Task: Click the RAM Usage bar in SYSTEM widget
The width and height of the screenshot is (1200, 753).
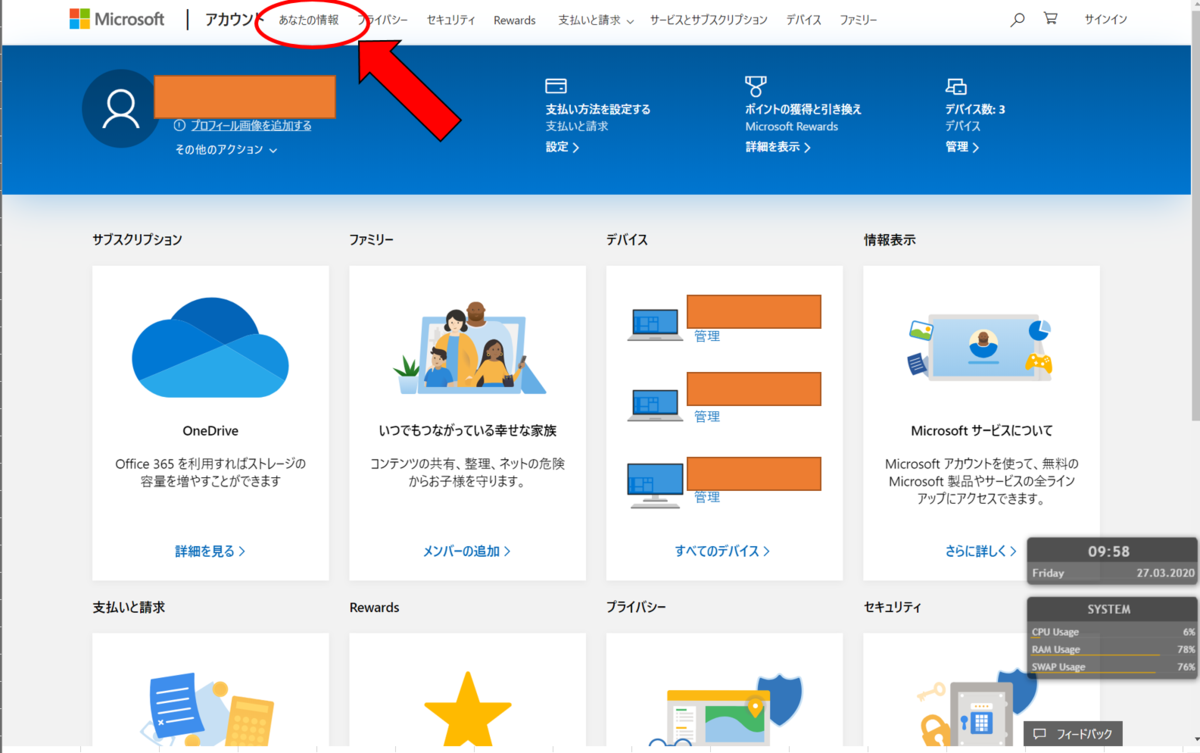Action: (x=1113, y=650)
